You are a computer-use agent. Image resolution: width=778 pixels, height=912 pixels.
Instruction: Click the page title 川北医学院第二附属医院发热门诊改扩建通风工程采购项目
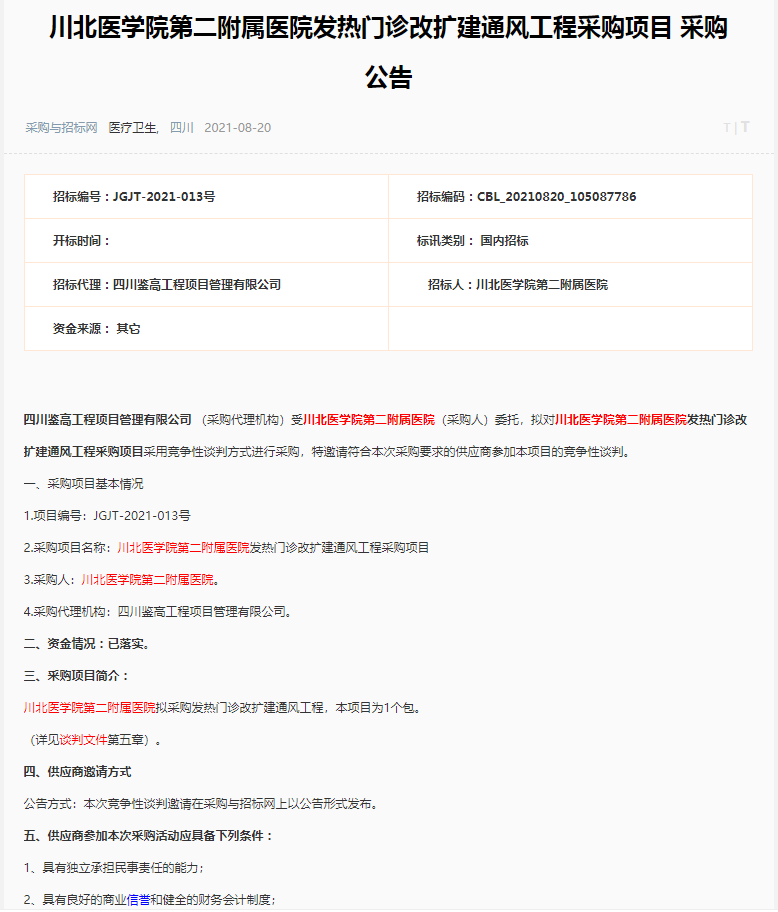388,52
